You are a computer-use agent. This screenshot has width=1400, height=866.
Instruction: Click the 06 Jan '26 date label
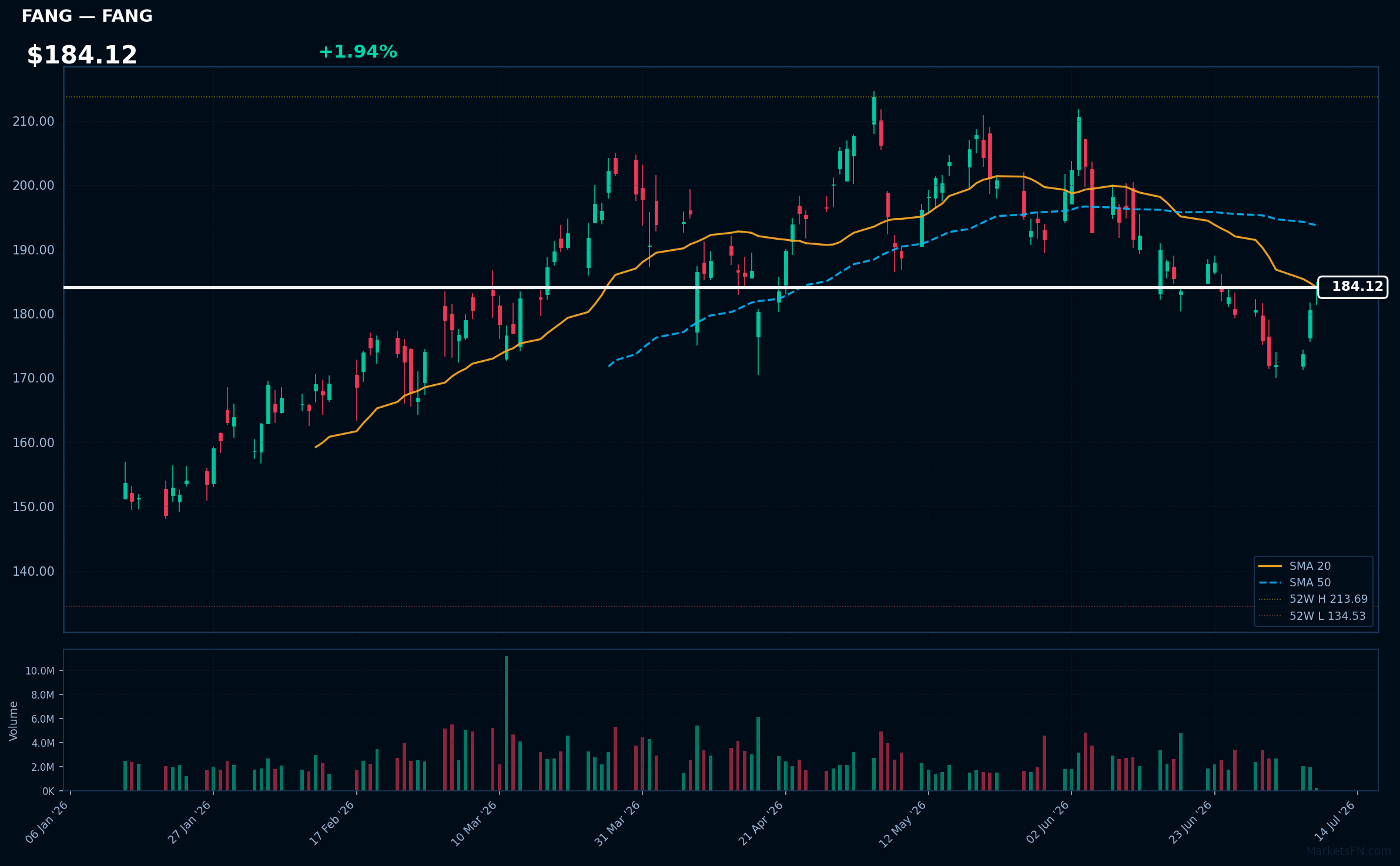tap(47, 822)
